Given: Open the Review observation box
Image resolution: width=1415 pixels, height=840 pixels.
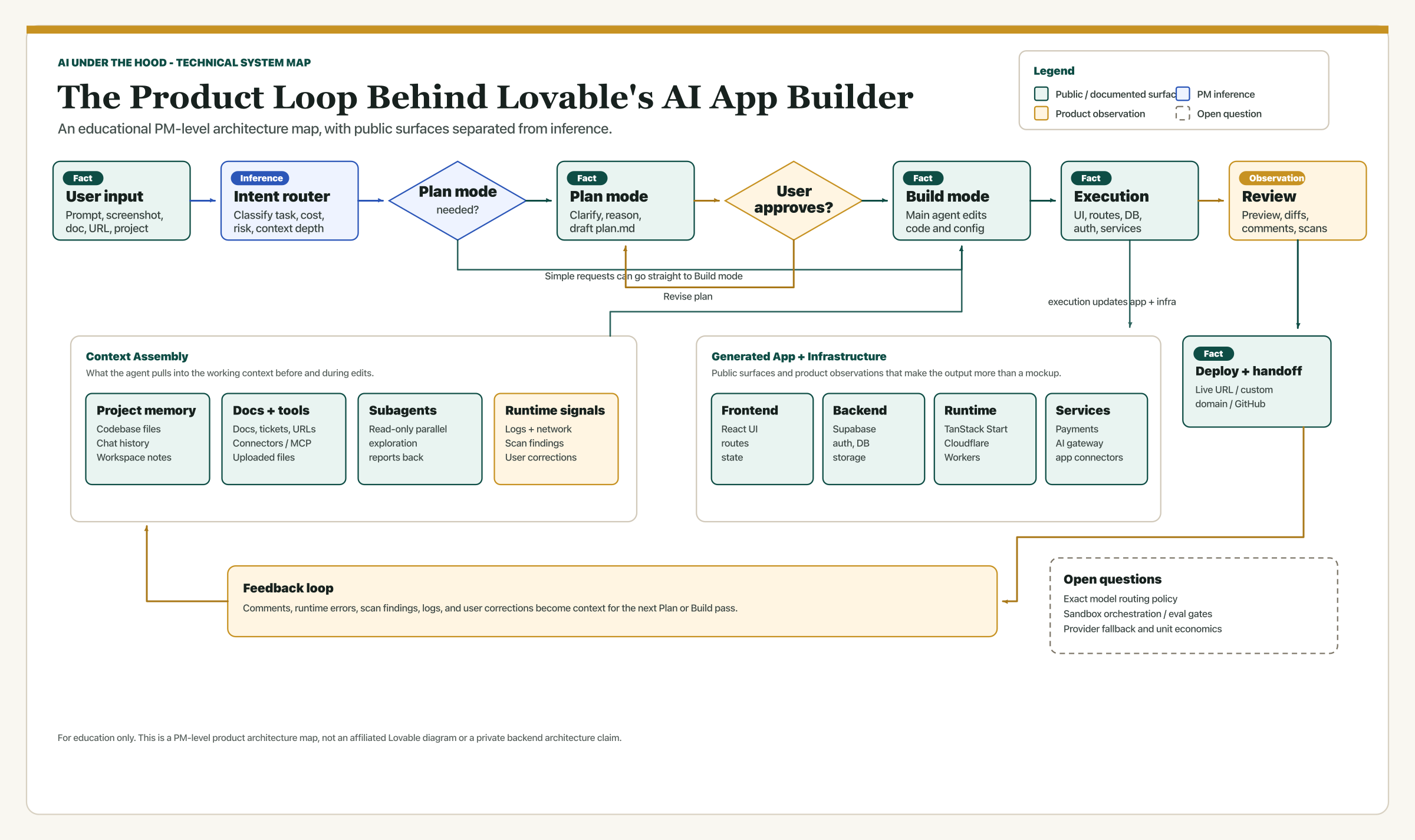Looking at the screenshot, I should pyautogui.click(x=1298, y=200).
